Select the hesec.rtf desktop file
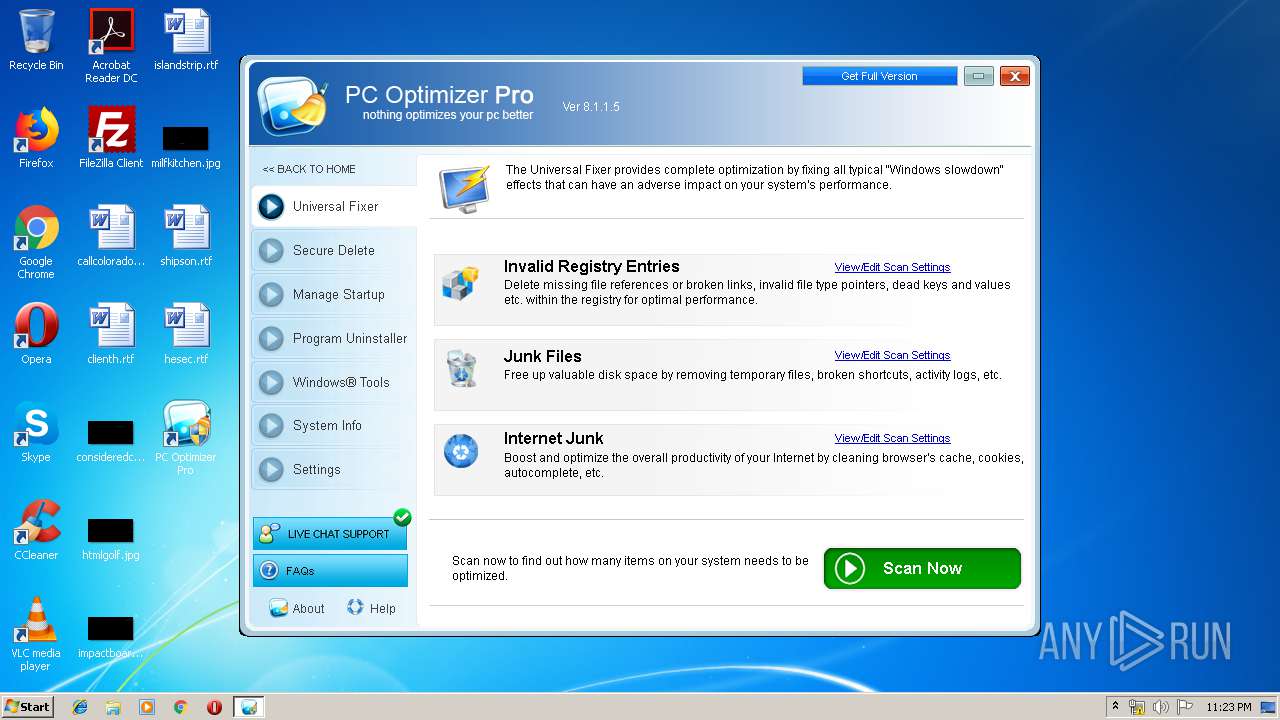The height and width of the screenshot is (720, 1280). click(x=186, y=334)
